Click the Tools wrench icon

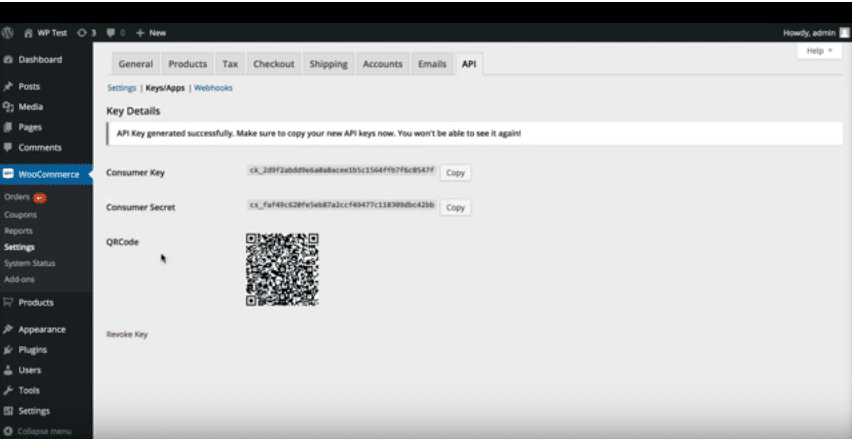tap(8, 390)
